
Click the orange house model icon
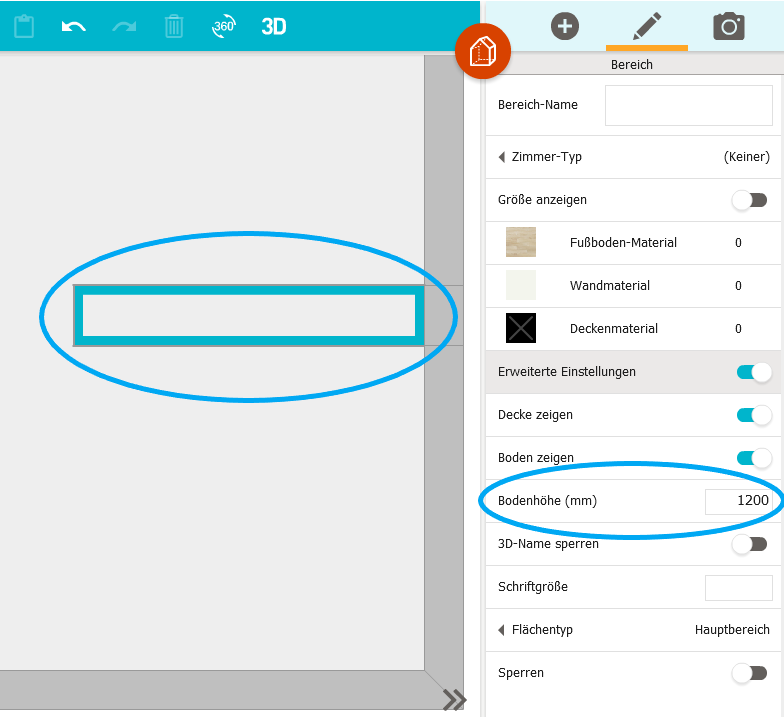pos(483,51)
